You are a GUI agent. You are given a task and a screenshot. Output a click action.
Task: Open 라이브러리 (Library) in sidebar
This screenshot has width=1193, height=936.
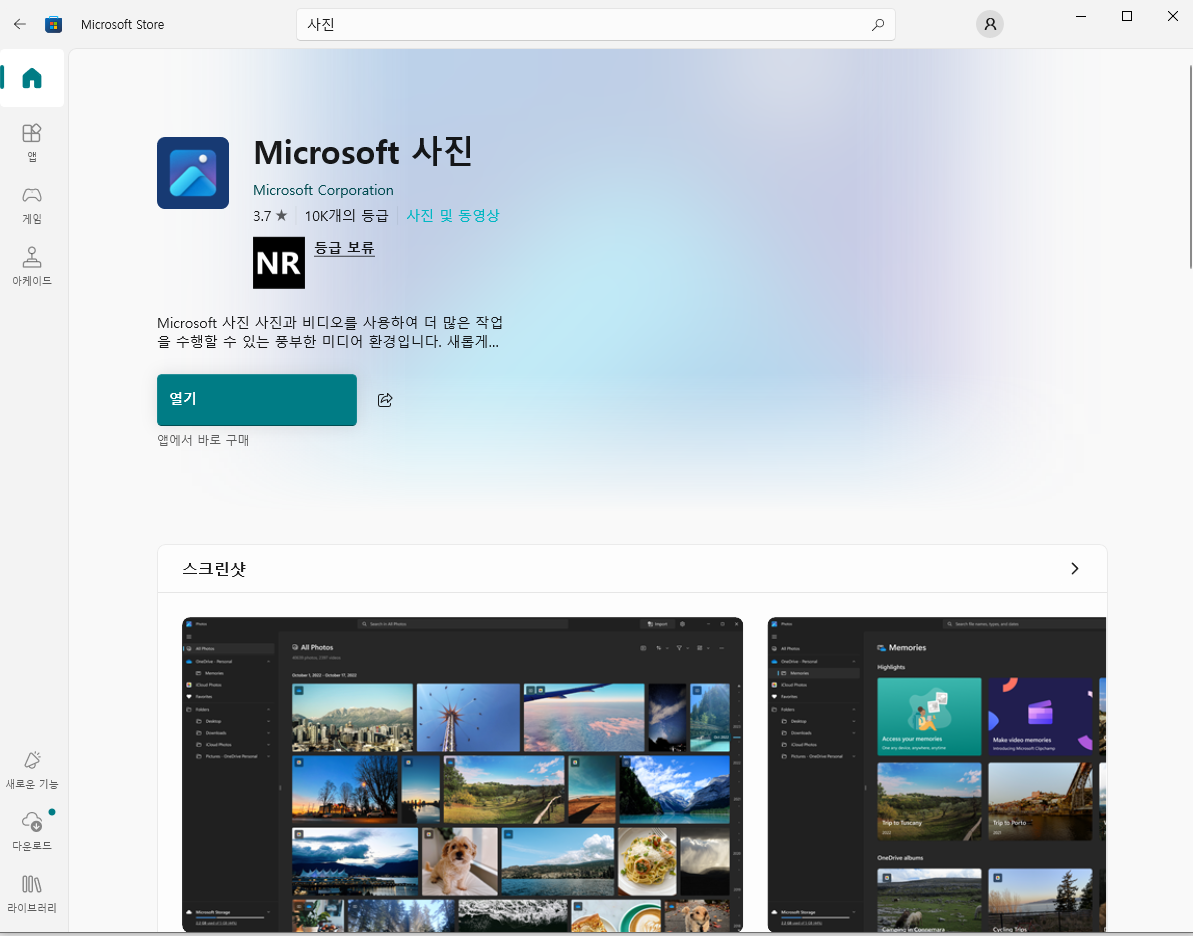(32, 893)
